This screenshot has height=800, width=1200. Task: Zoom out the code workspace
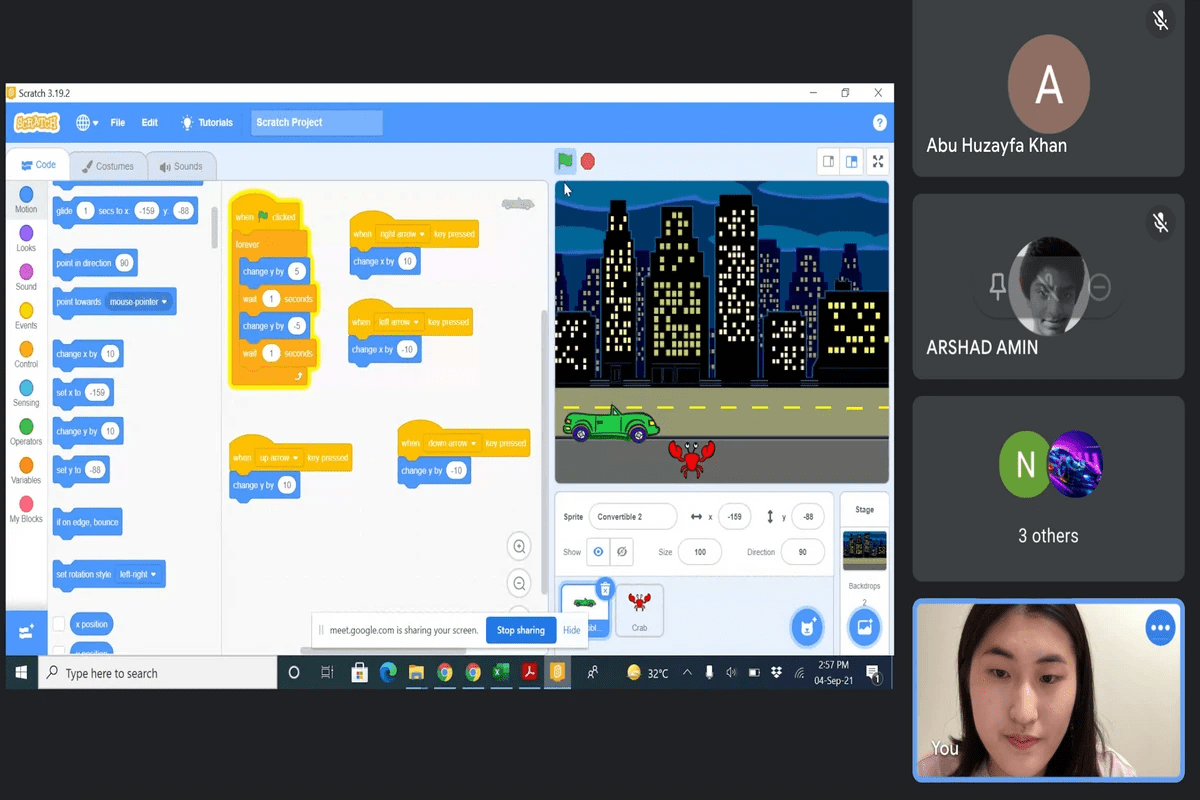click(x=519, y=583)
